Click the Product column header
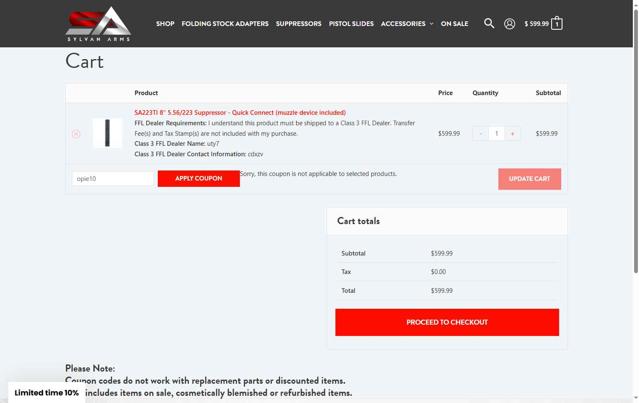Screen dimensions: 639x403 tap(146, 93)
